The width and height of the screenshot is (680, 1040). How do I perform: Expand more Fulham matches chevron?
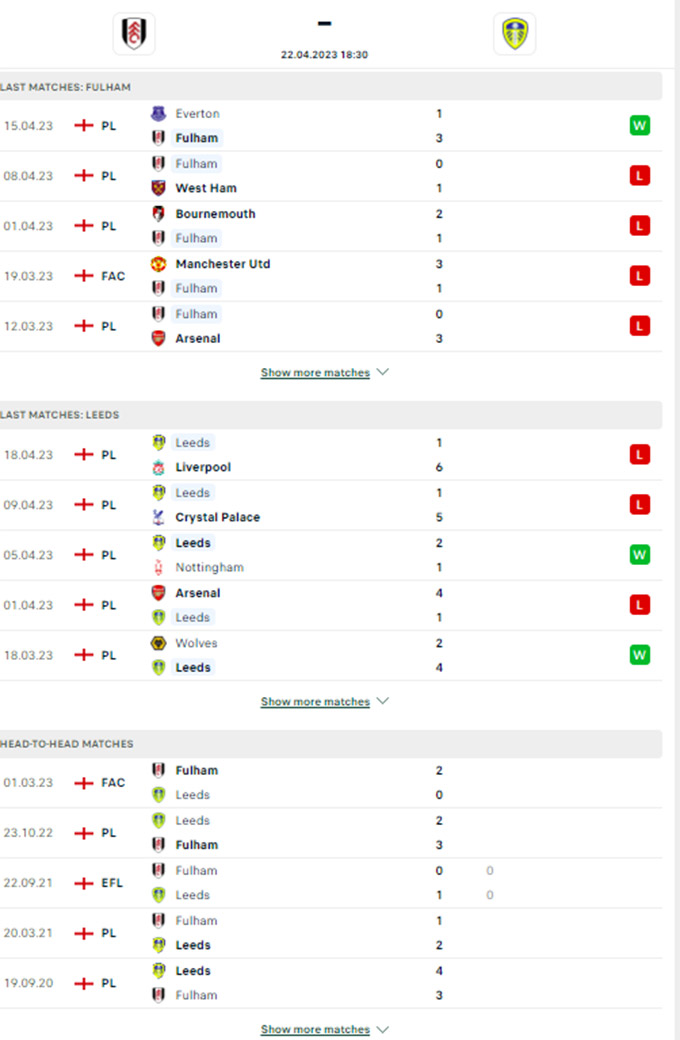[x=383, y=372]
